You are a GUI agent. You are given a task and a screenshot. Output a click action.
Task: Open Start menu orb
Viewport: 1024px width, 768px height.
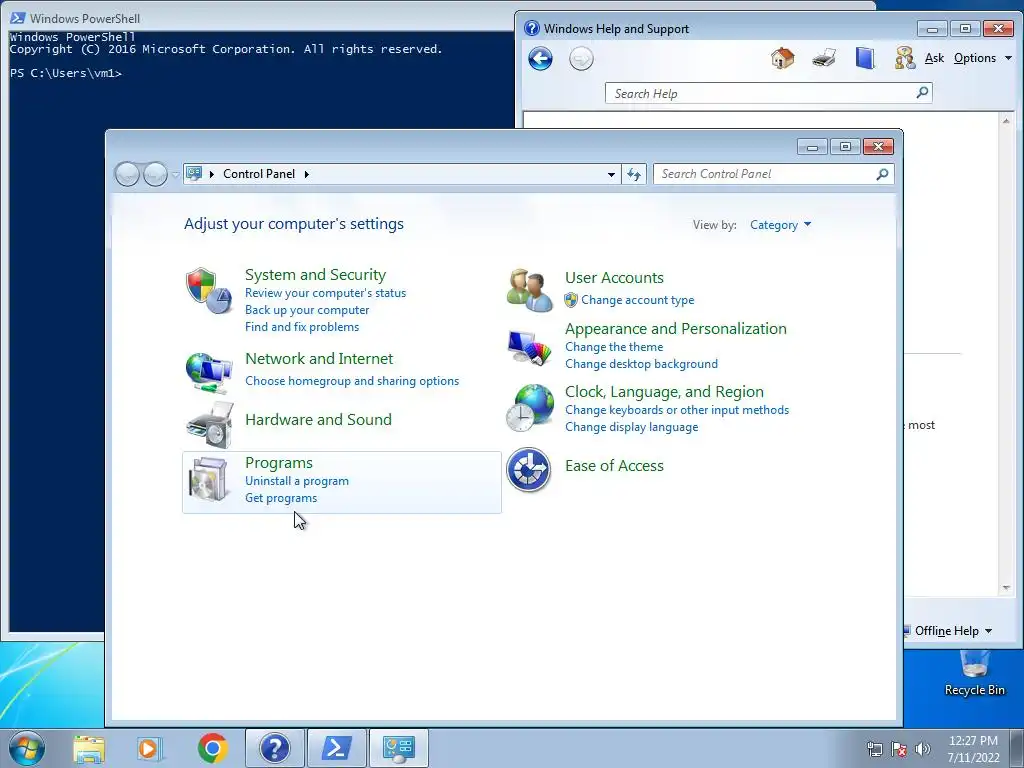click(x=27, y=748)
